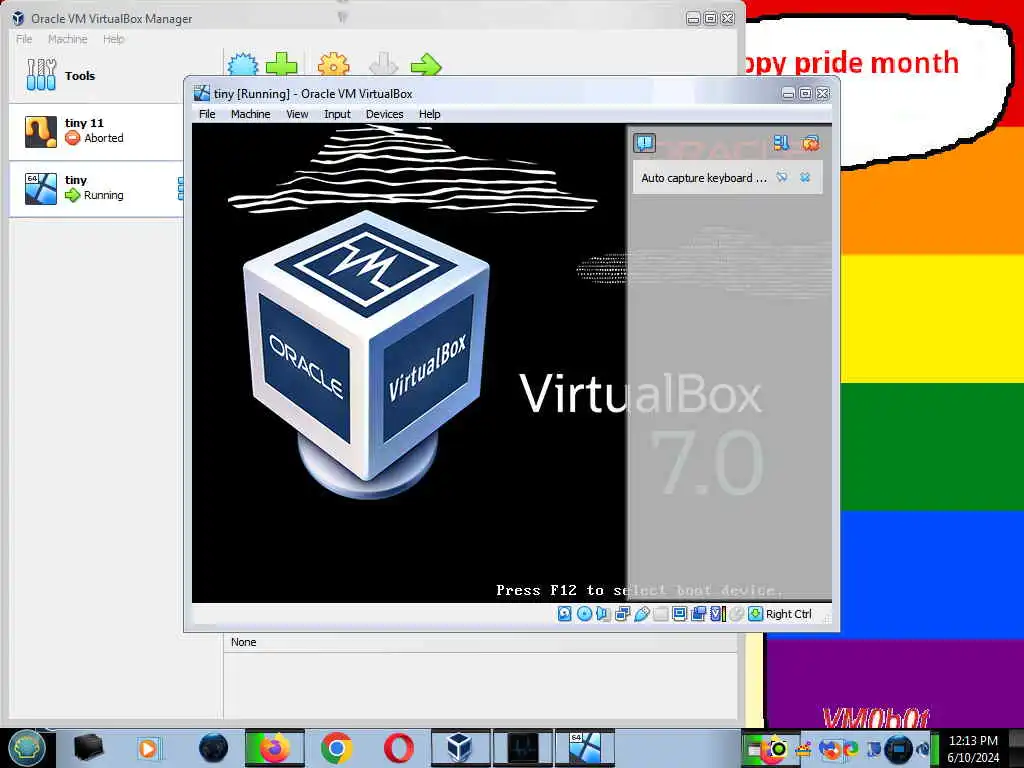Click the None text in Manager details pane
Image resolution: width=1024 pixels, height=768 pixels.
243,642
